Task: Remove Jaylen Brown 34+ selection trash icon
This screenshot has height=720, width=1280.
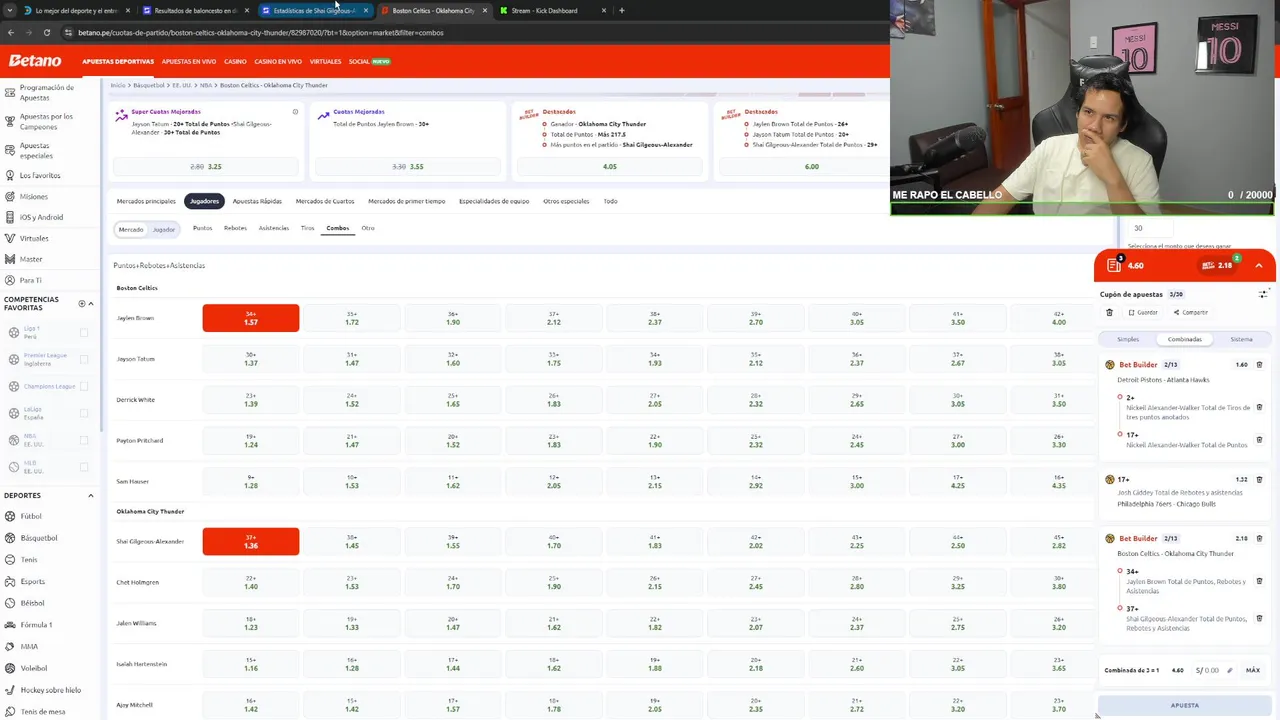Action: 1259,581
